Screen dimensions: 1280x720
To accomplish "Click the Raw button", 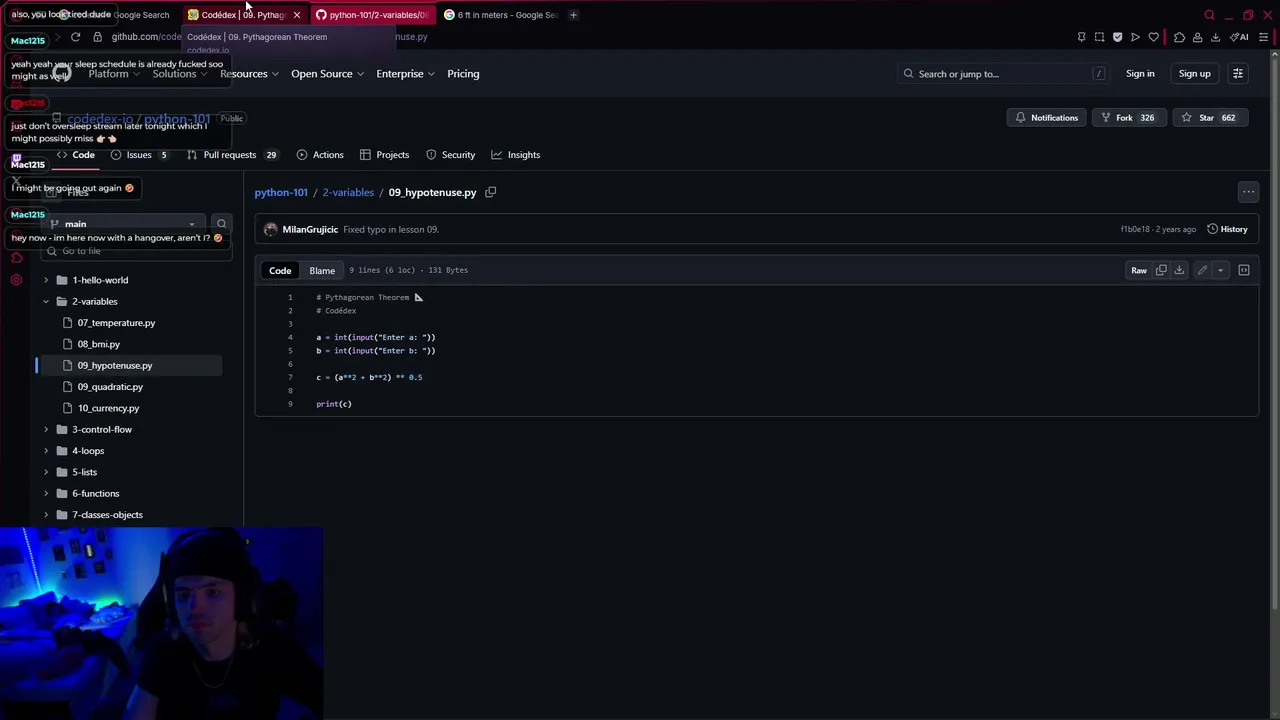I will point(1139,270).
